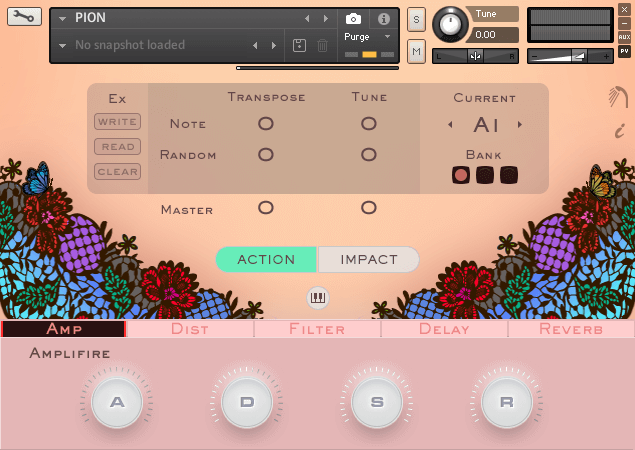Solo the instrument with the S button

(x=416, y=20)
